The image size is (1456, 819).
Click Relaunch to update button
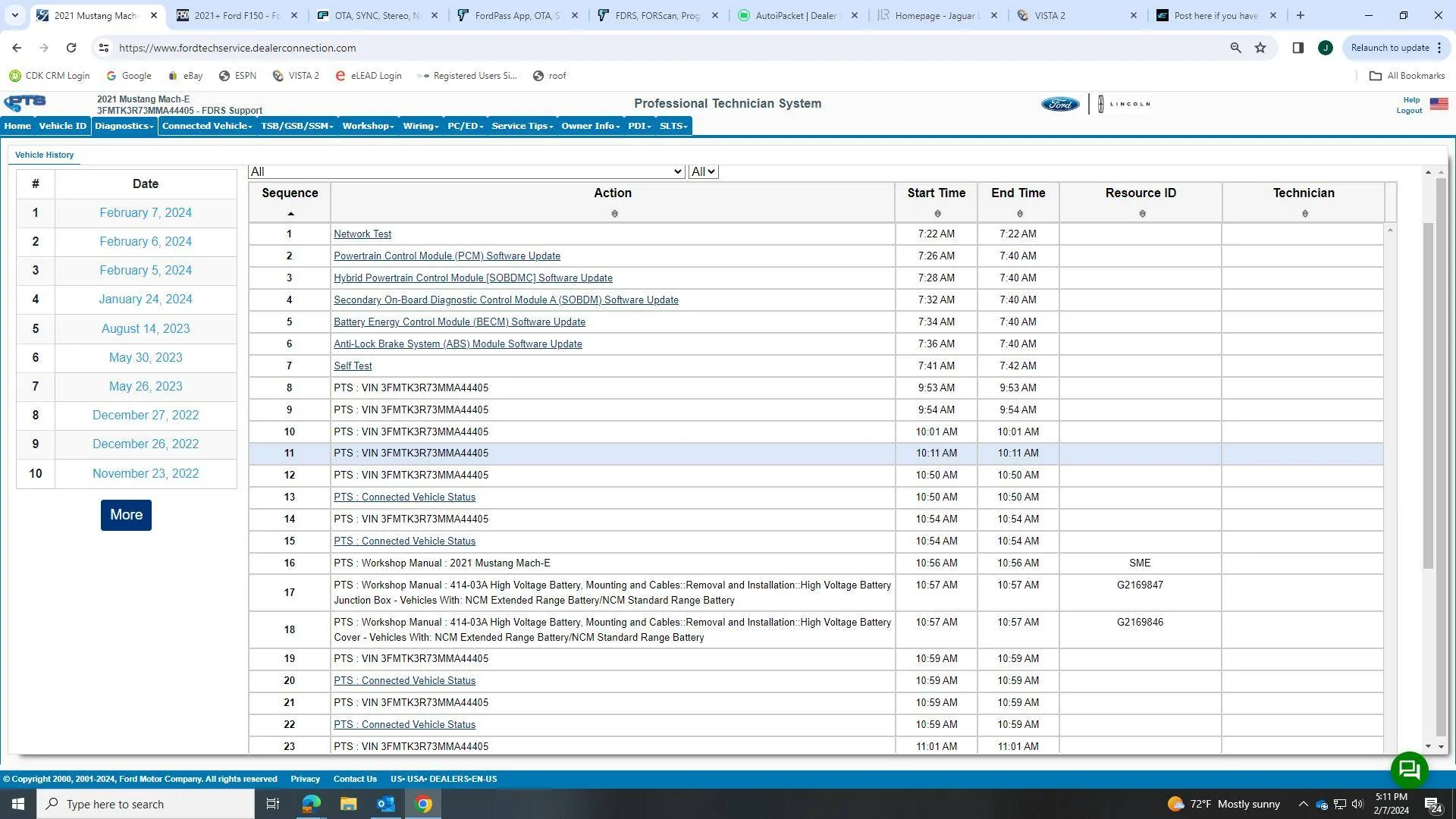point(1396,48)
